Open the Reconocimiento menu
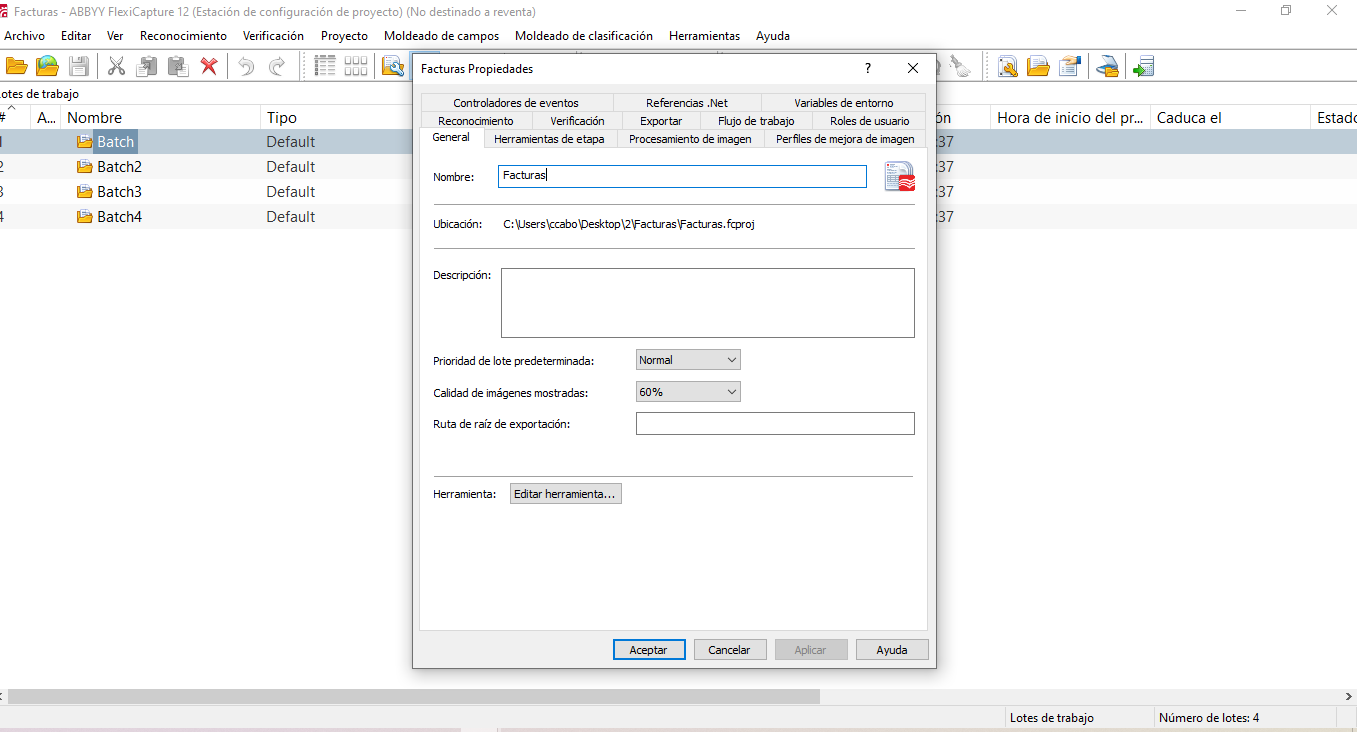Screen dimensions: 1357x732 (183, 36)
